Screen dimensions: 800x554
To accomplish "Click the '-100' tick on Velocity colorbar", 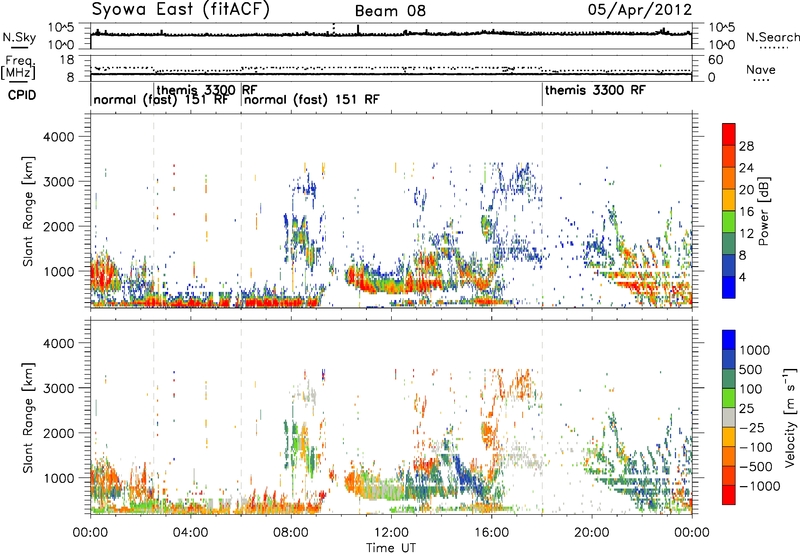I will (x=756, y=447).
